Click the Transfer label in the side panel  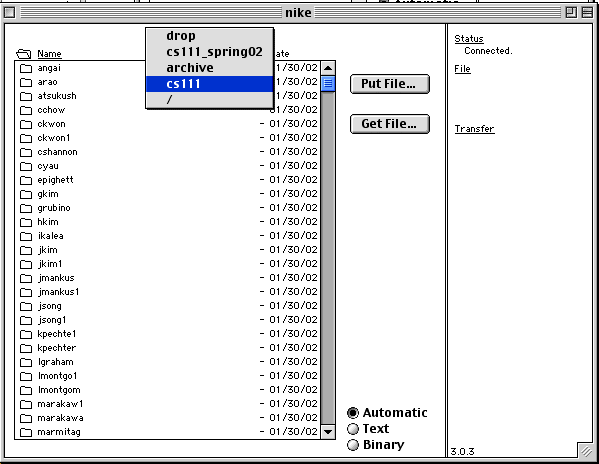(x=474, y=129)
